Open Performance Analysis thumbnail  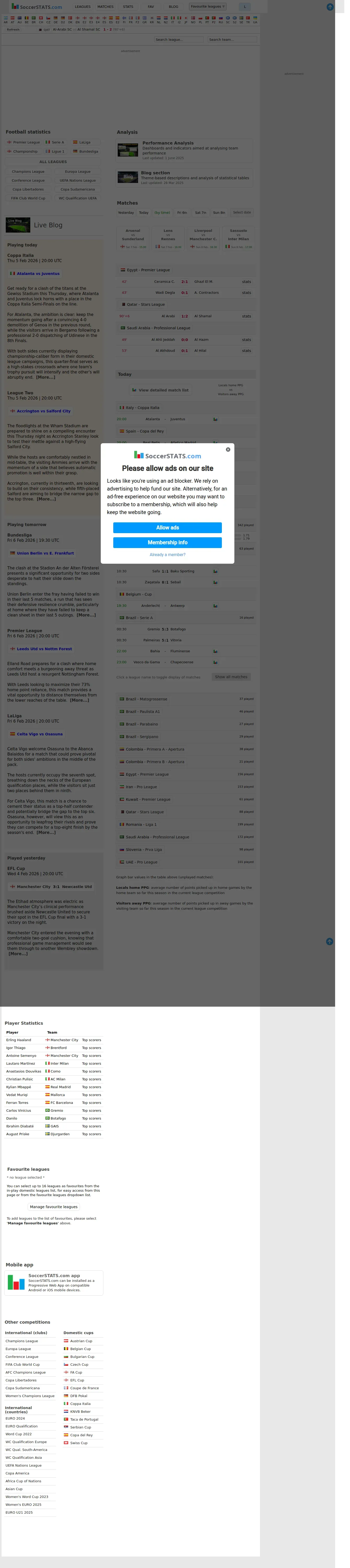point(128,150)
